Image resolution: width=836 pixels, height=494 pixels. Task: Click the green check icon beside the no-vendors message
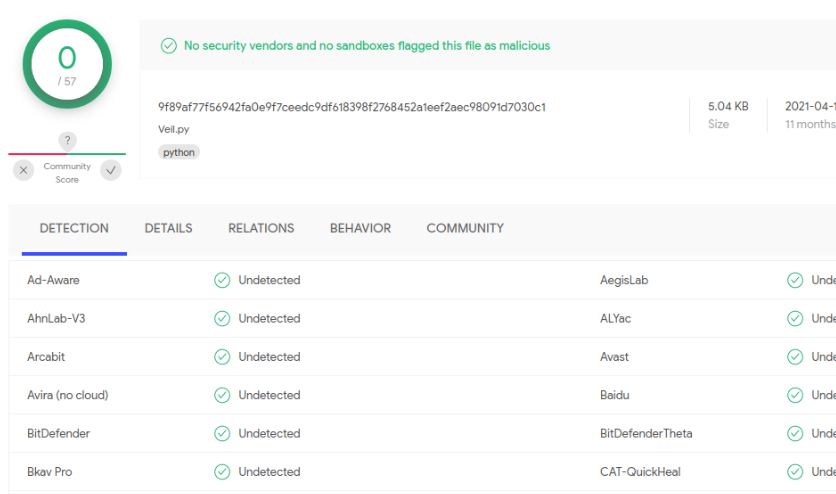(x=169, y=46)
